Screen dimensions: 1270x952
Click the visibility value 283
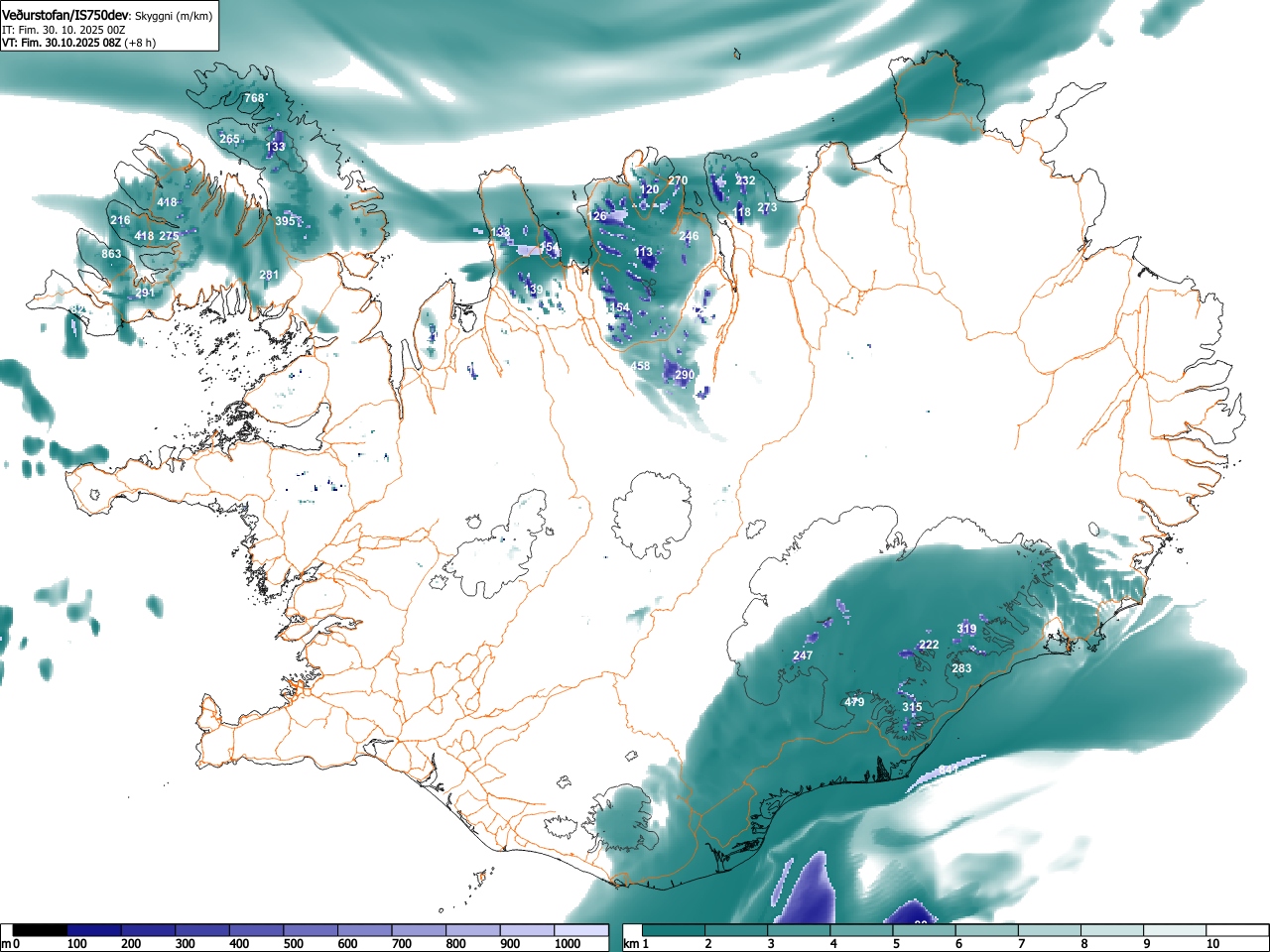tap(961, 668)
